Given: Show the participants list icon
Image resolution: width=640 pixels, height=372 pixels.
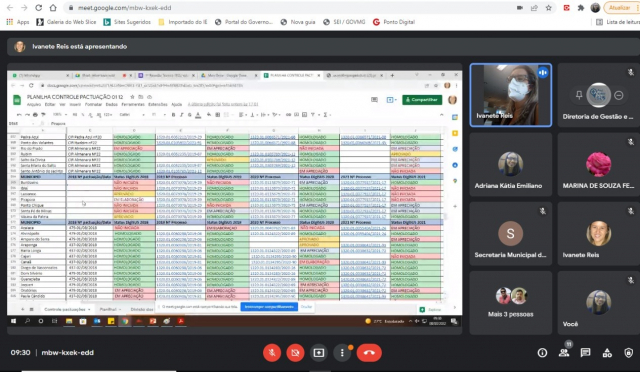Looking at the screenshot, I should 564,352.
